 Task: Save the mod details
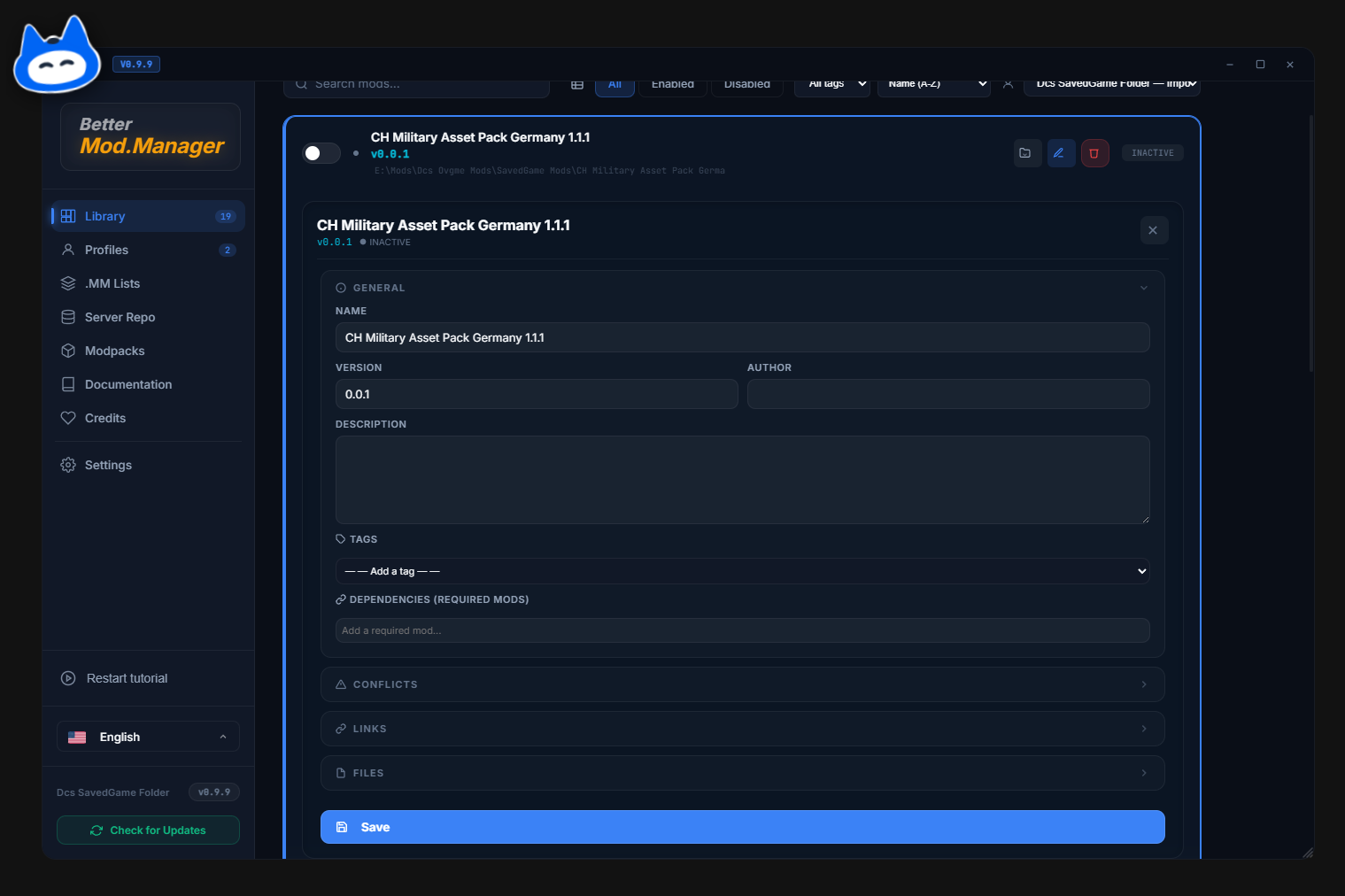pyautogui.click(x=742, y=827)
